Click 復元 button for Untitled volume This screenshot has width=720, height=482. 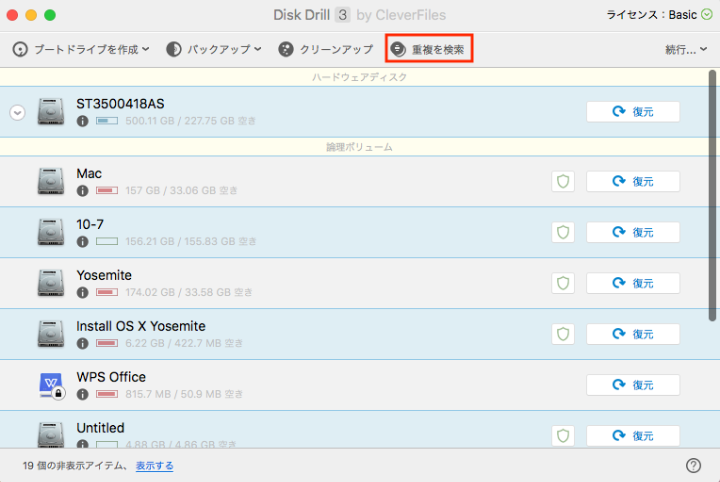pos(633,436)
